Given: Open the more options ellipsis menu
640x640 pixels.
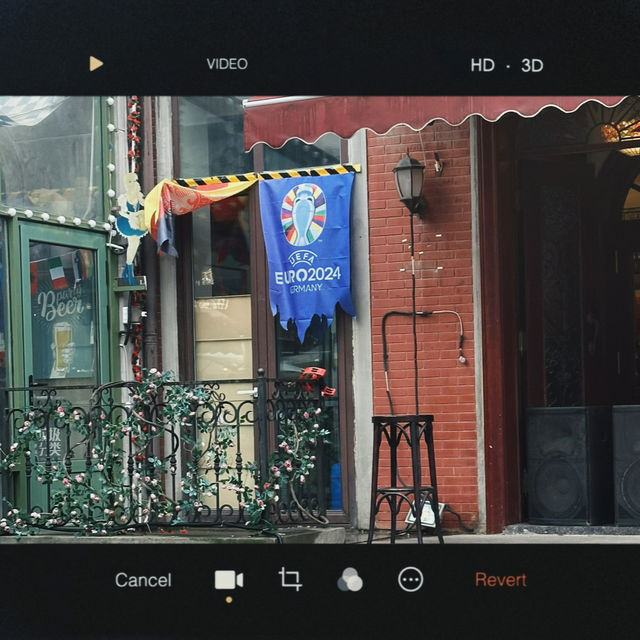Looking at the screenshot, I should point(411,579).
